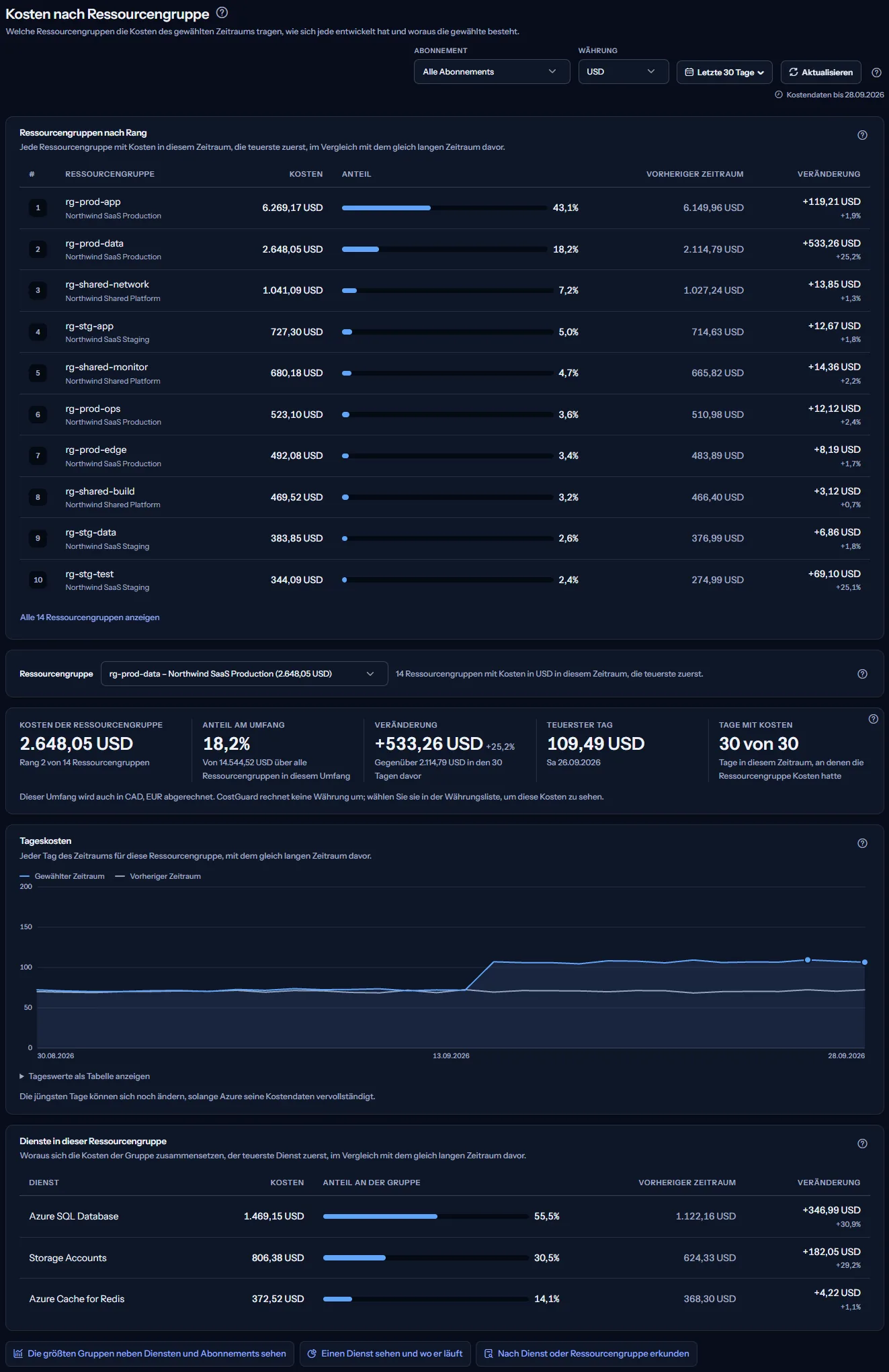Click rg-prod-data name in ranking table

pos(94,243)
